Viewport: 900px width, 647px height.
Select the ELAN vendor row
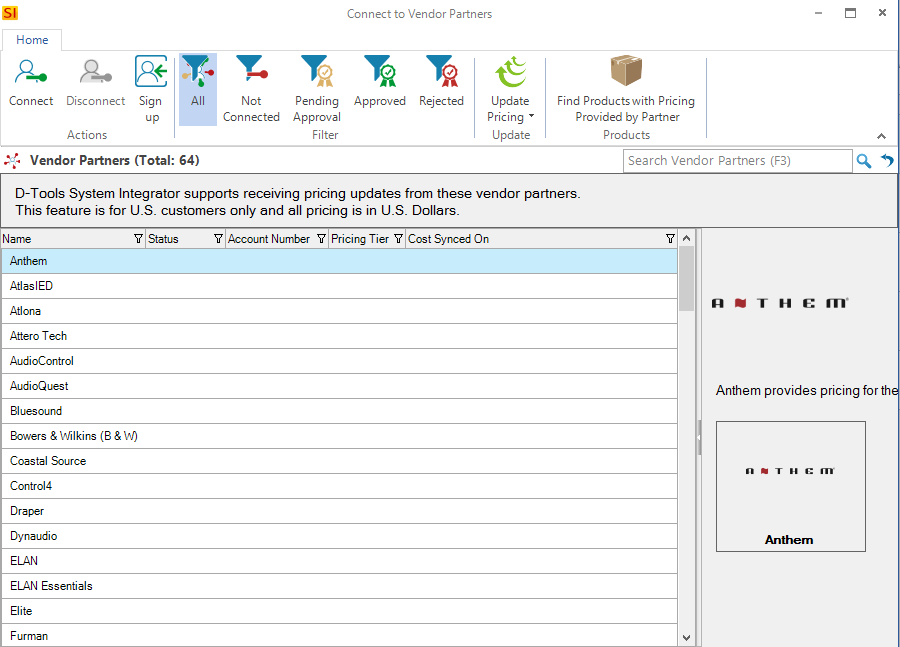339,561
